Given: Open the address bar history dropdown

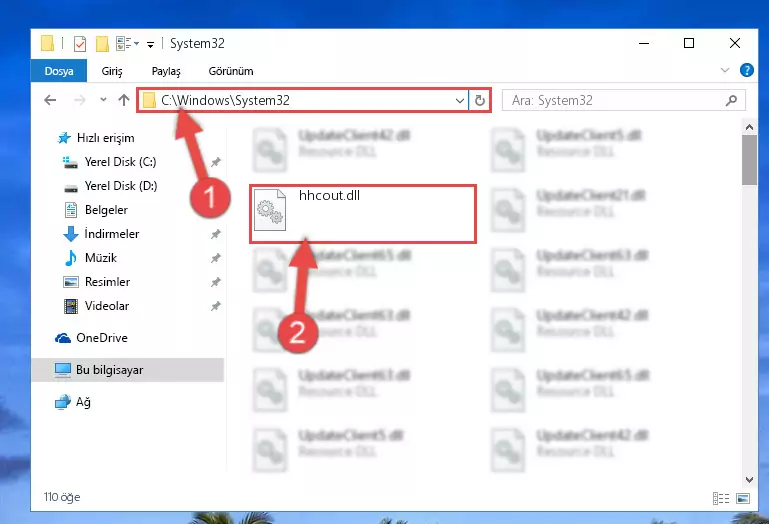Looking at the screenshot, I should click(460, 101).
